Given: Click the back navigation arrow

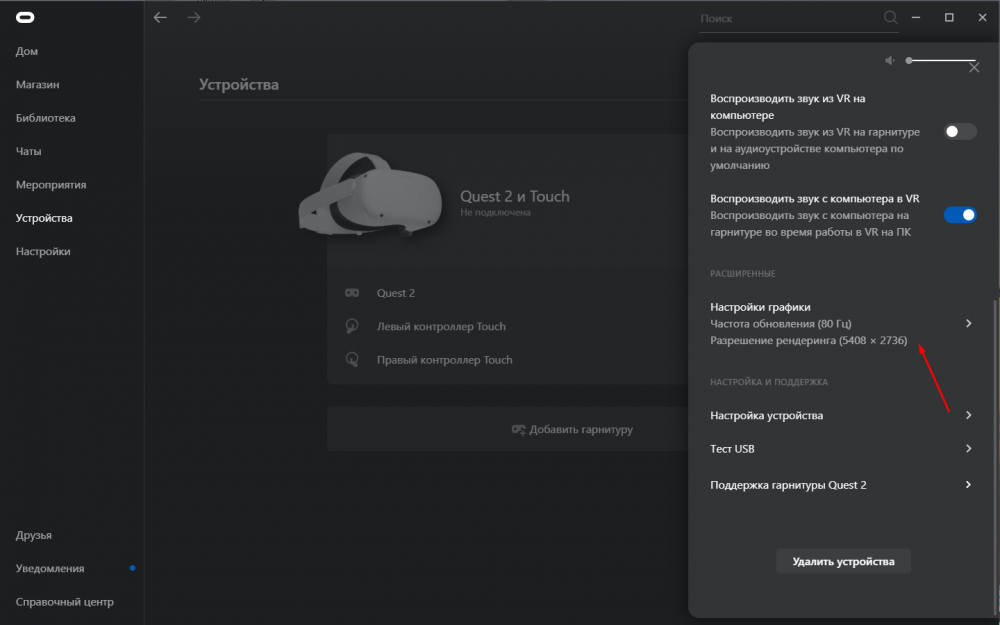Looking at the screenshot, I should [x=160, y=17].
